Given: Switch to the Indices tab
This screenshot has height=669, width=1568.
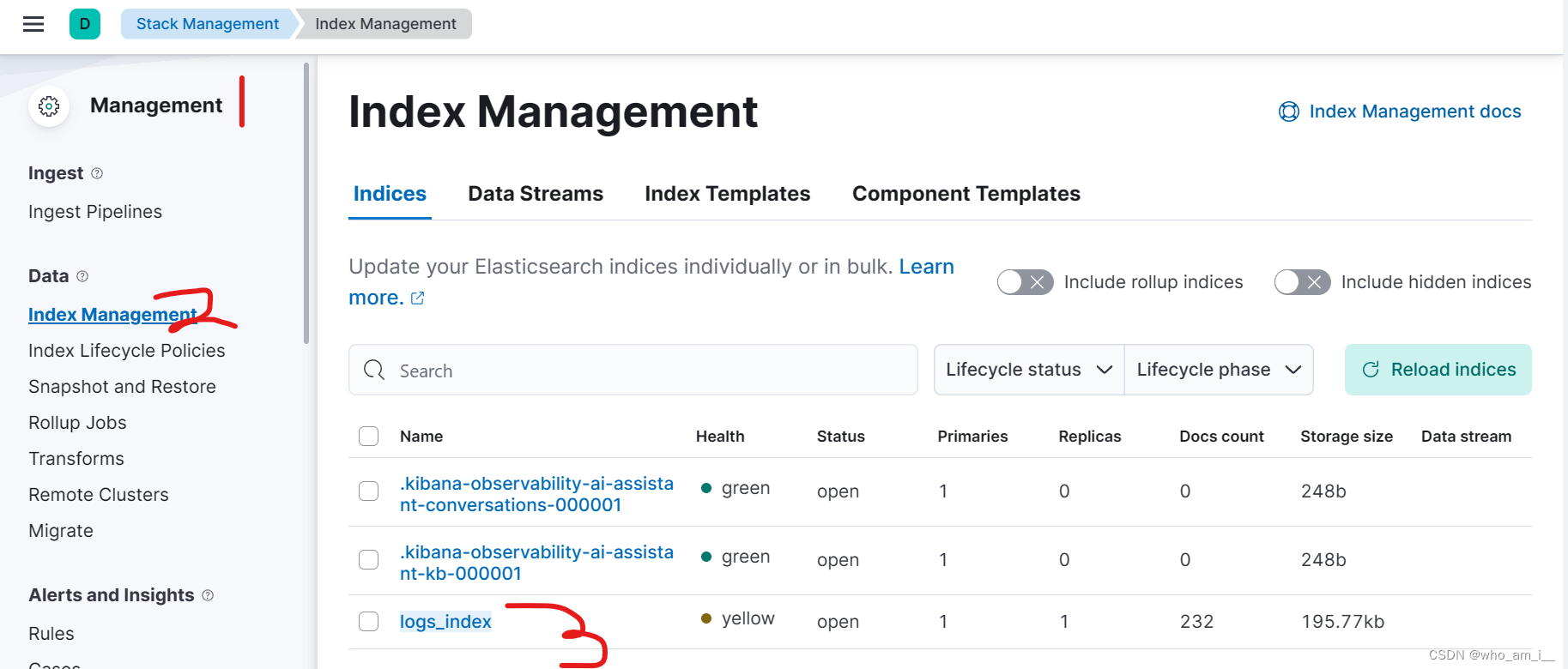Looking at the screenshot, I should point(390,194).
